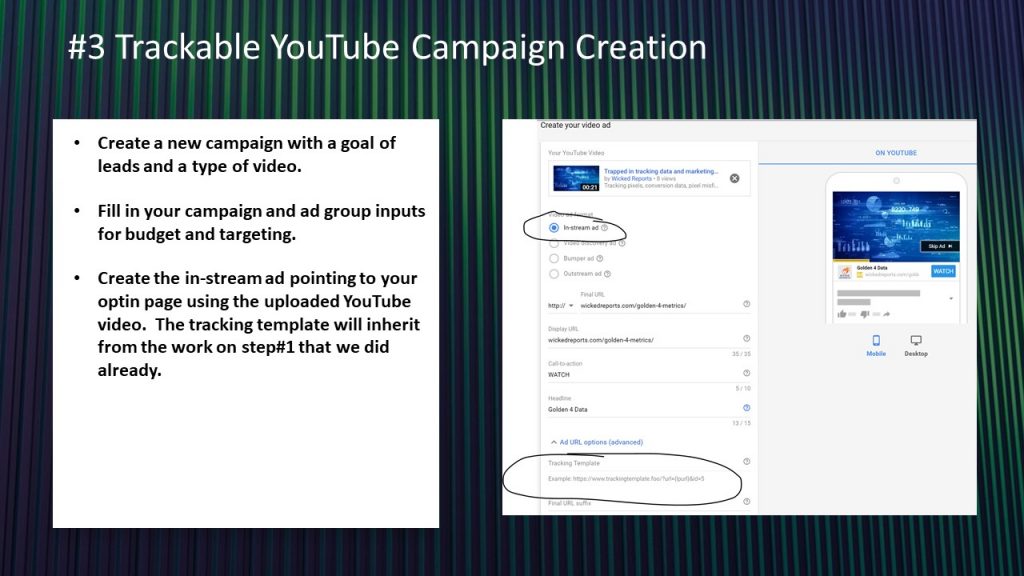Open 'Trapped in tracking data' video link
Screen dimensions: 1024x576
[x=661, y=171]
